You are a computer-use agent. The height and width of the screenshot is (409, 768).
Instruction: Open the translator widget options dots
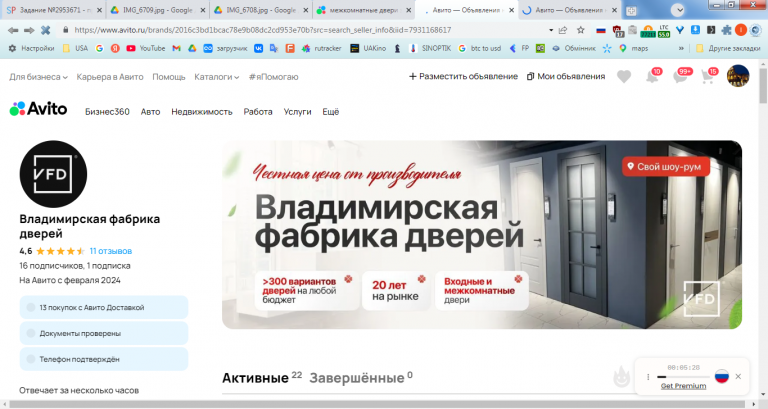tap(648, 377)
